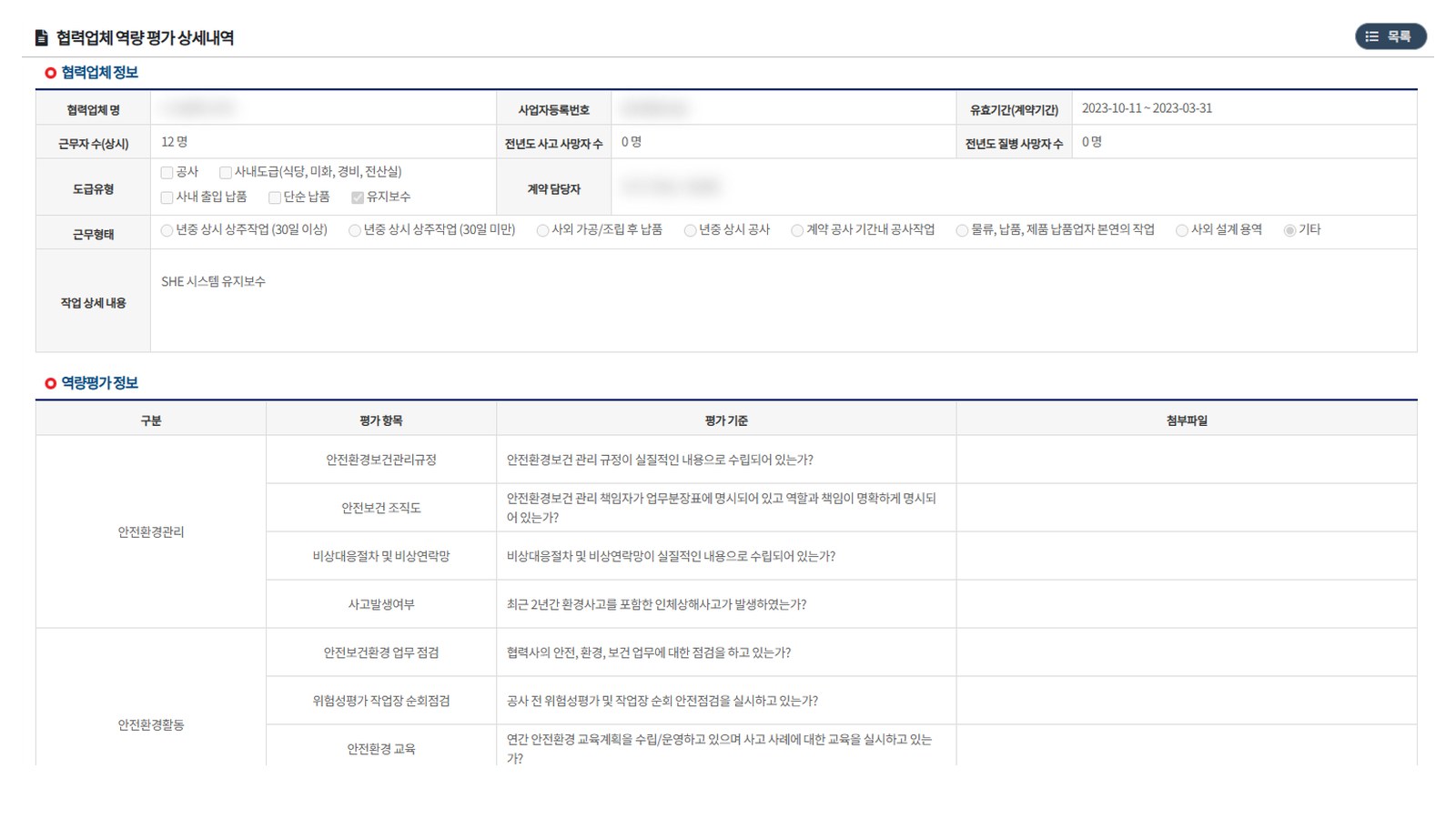The width and height of the screenshot is (1456, 819).
Task: Click criterion 협력사의 안전, 환경, 보건 업무에 대한 점검을 하고 있는가?
Action: 649,652
